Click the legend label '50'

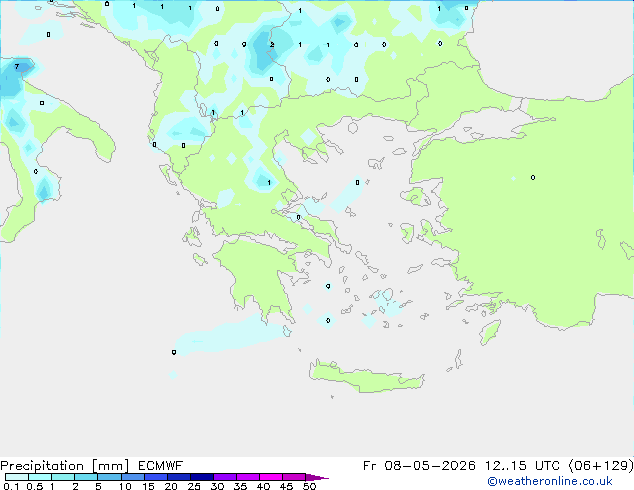(309, 486)
